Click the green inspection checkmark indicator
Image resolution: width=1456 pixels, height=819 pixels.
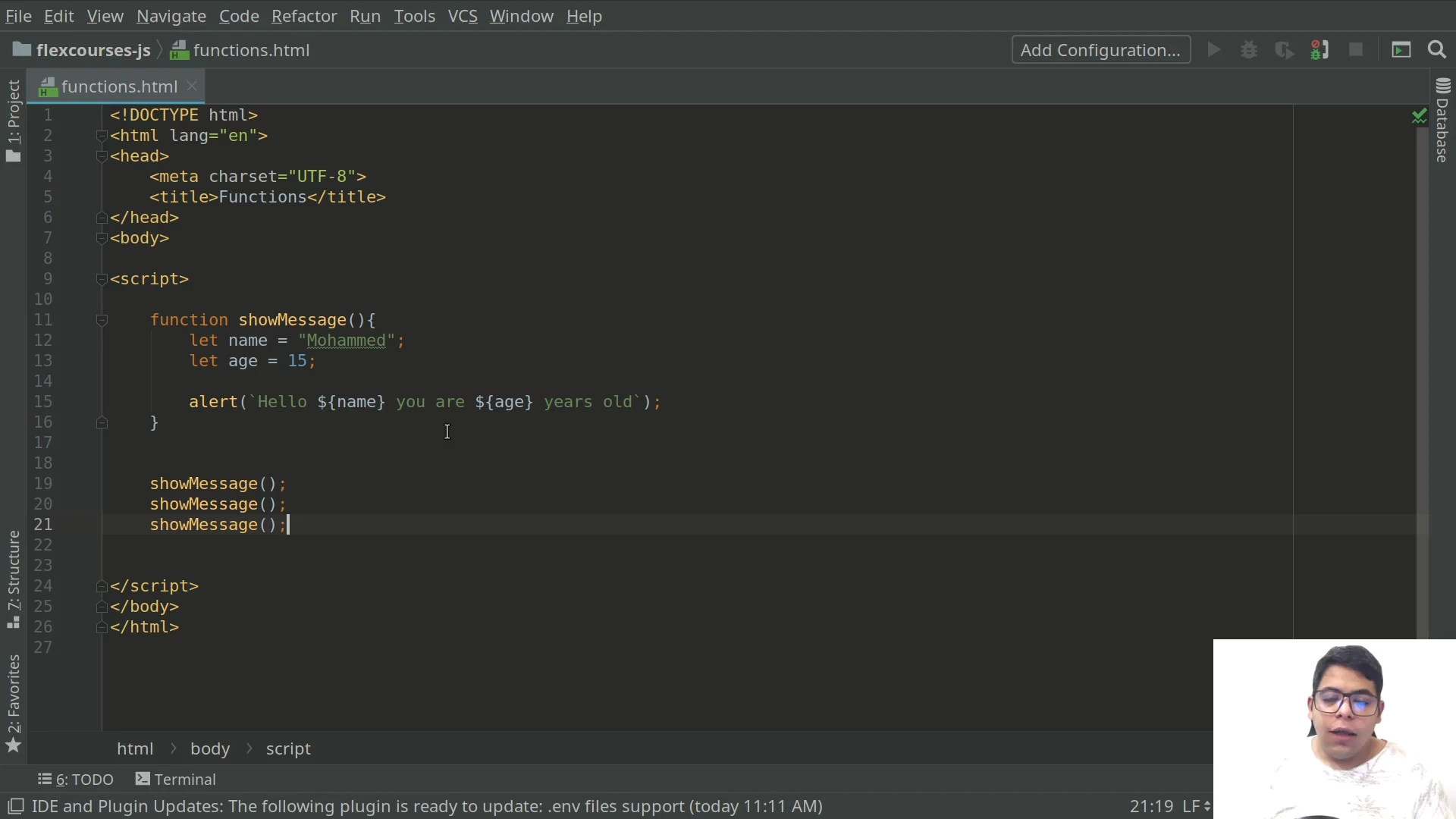(x=1420, y=116)
